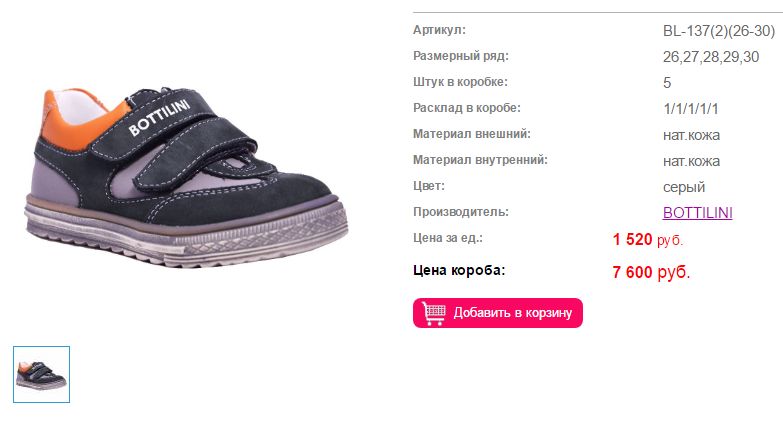Click the article number BL-137(2)(26-30)

(719, 31)
